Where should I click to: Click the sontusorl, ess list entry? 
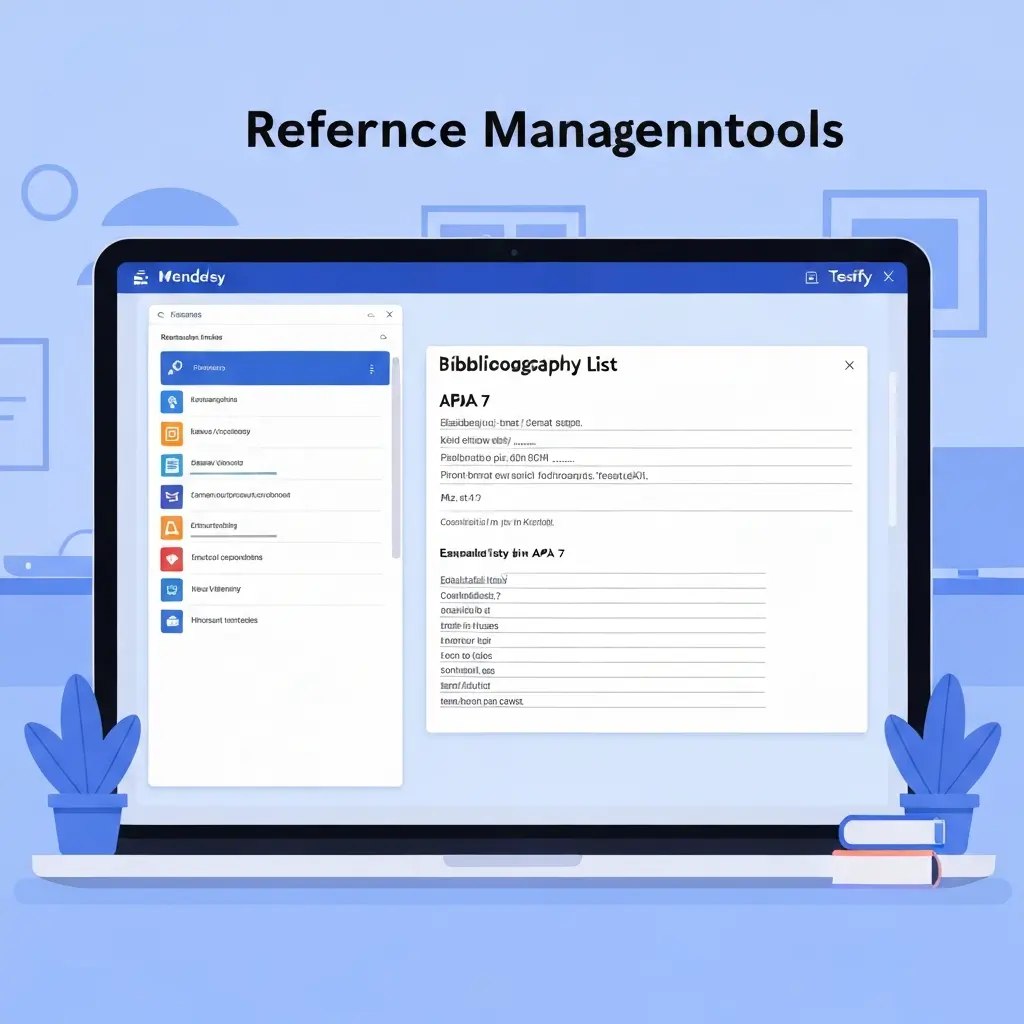click(x=467, y=671)
